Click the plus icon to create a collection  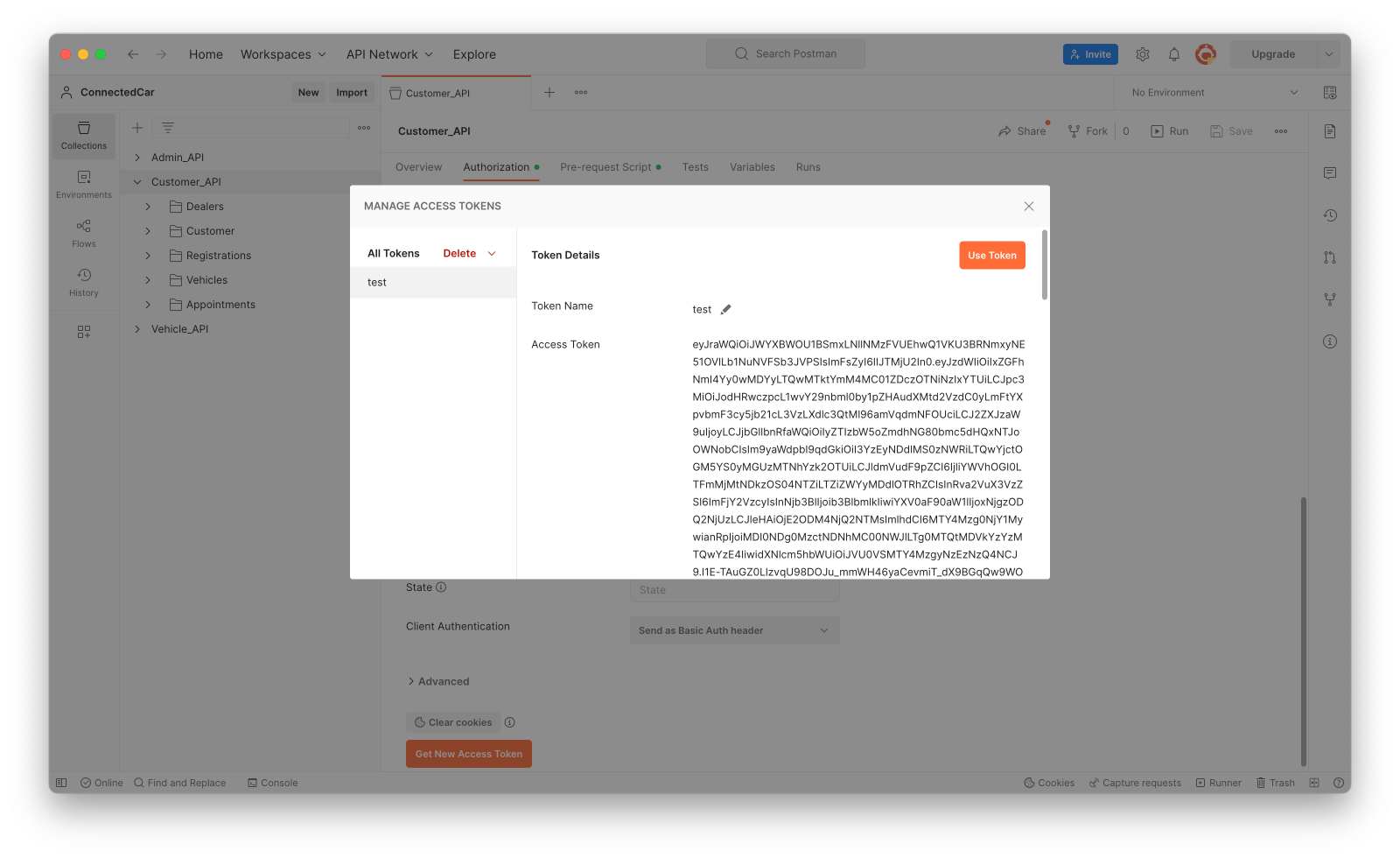pos(137,128)
